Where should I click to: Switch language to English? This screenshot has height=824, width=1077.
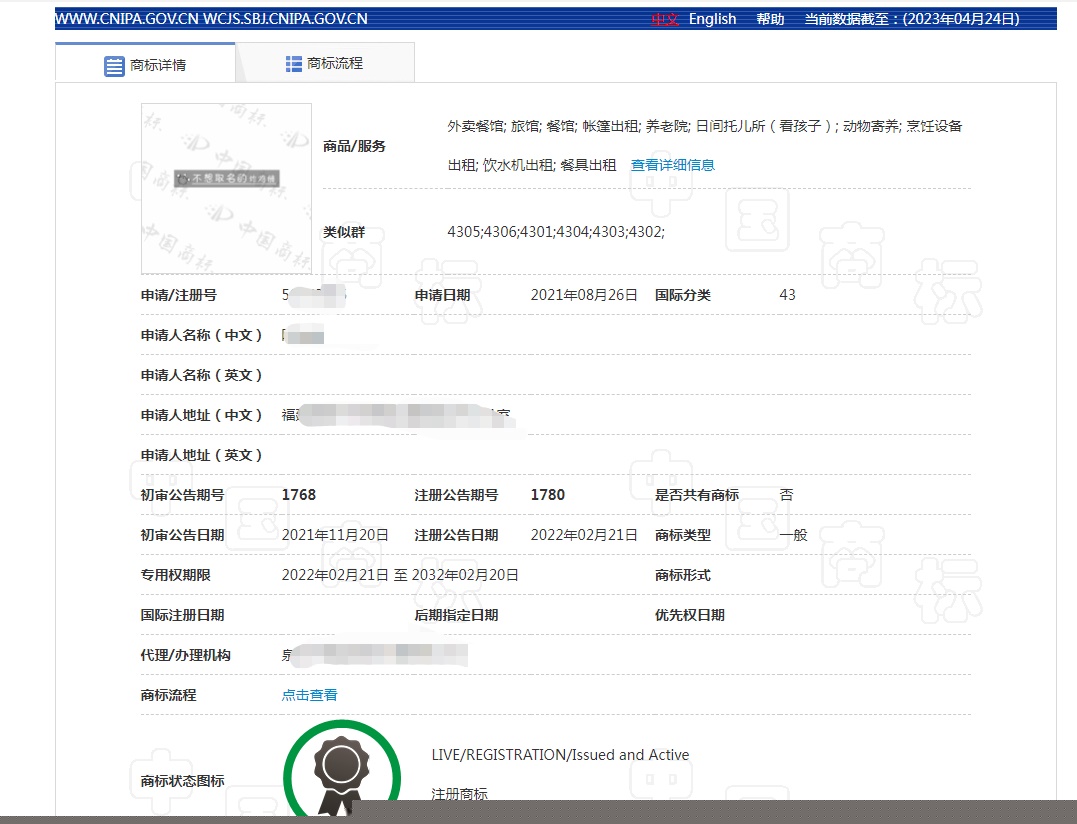coord(712,19)
